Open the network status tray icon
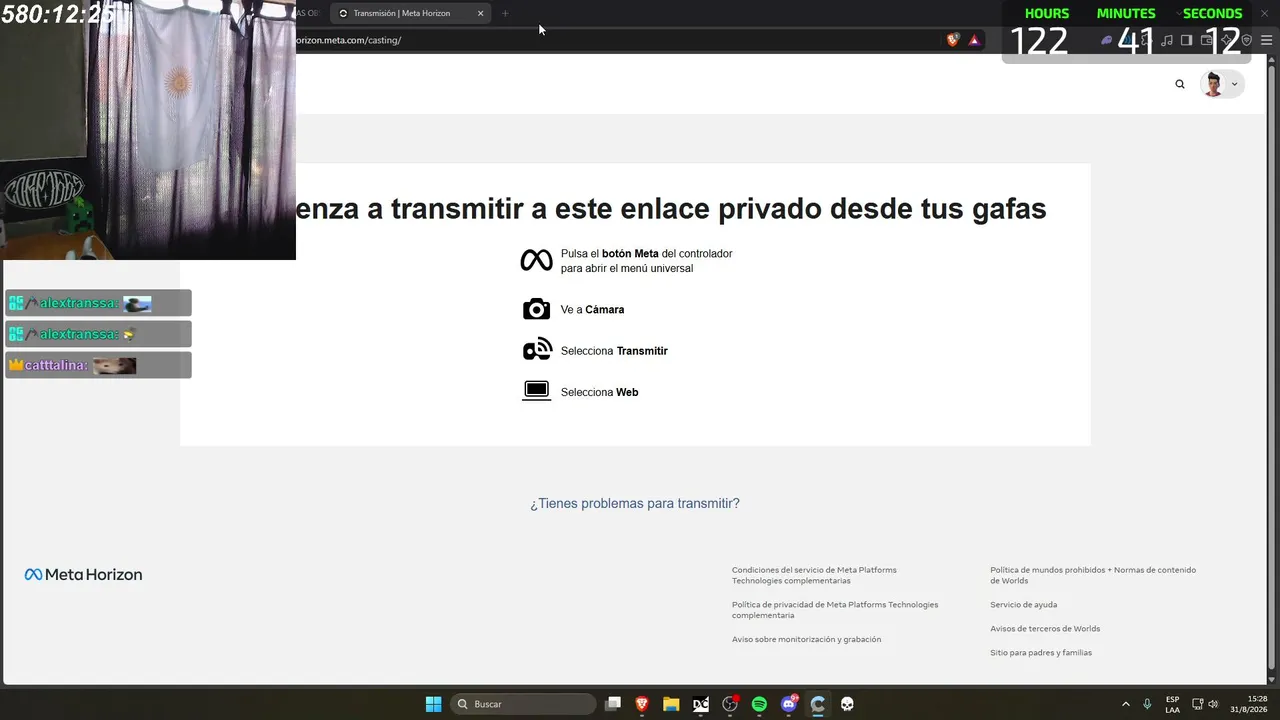 pos(1198,704)
